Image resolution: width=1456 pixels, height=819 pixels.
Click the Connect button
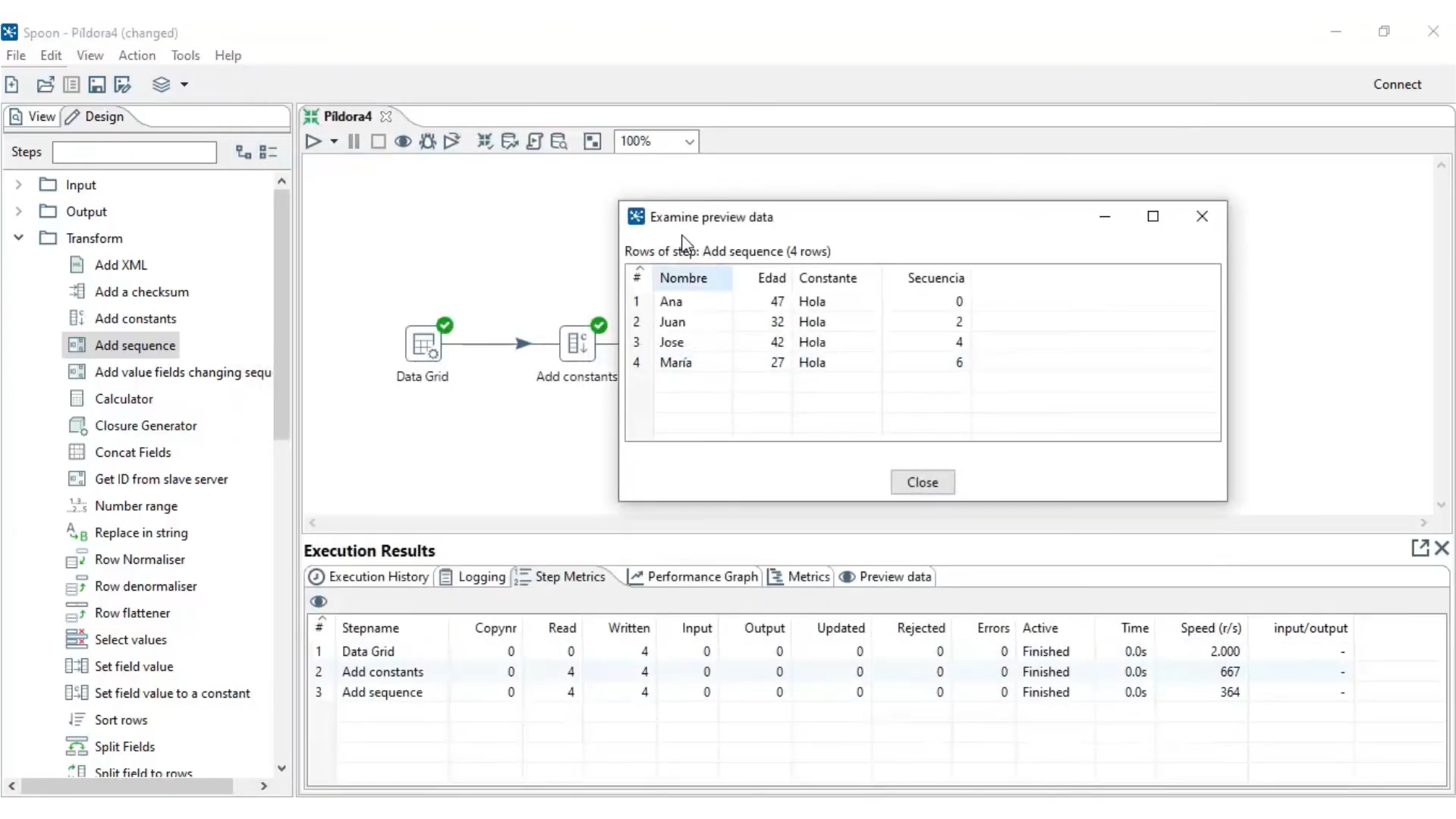tap(1397, 83)
